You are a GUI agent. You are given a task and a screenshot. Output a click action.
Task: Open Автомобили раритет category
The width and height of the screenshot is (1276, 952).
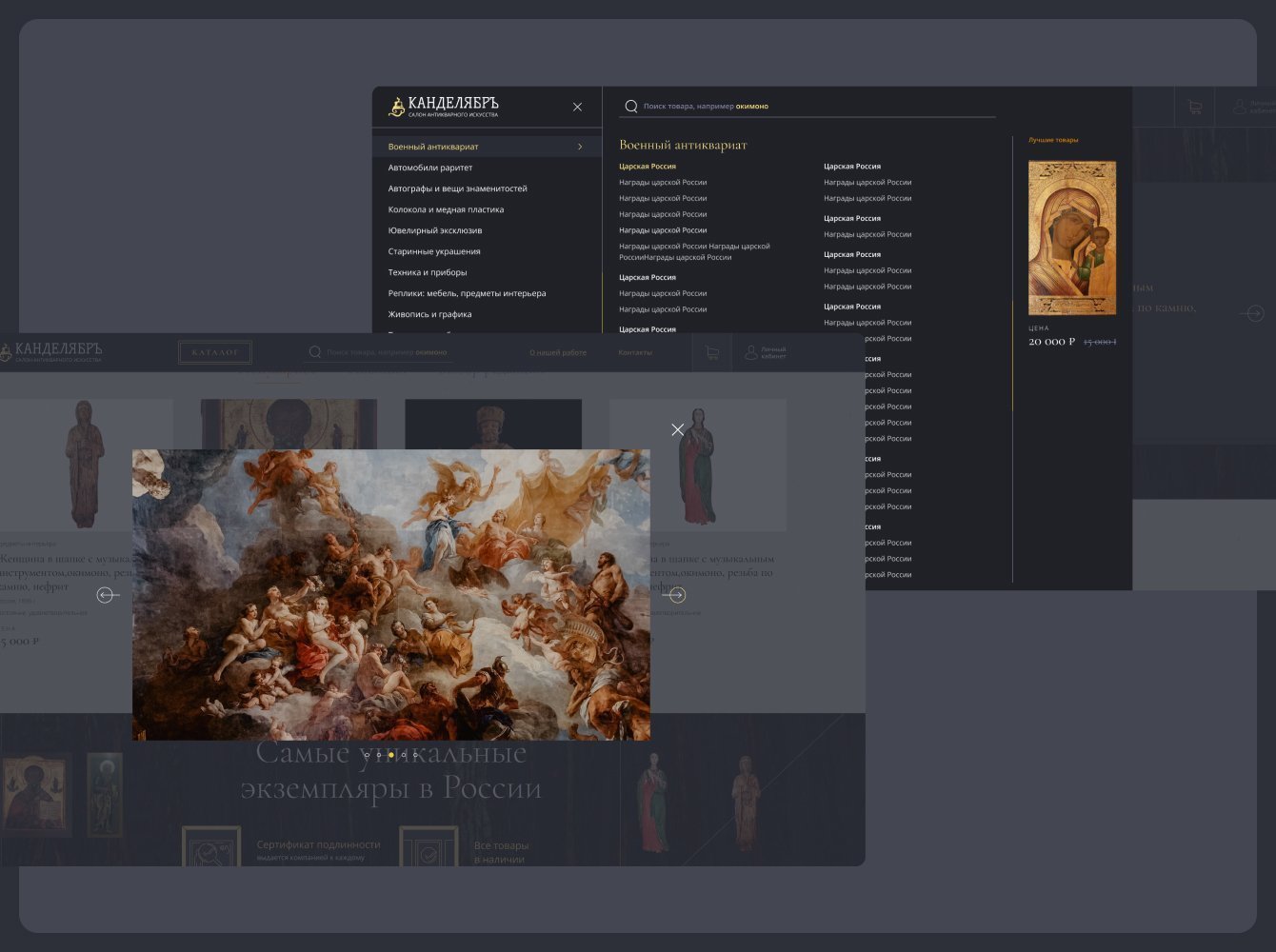click(x=430, y=168)
